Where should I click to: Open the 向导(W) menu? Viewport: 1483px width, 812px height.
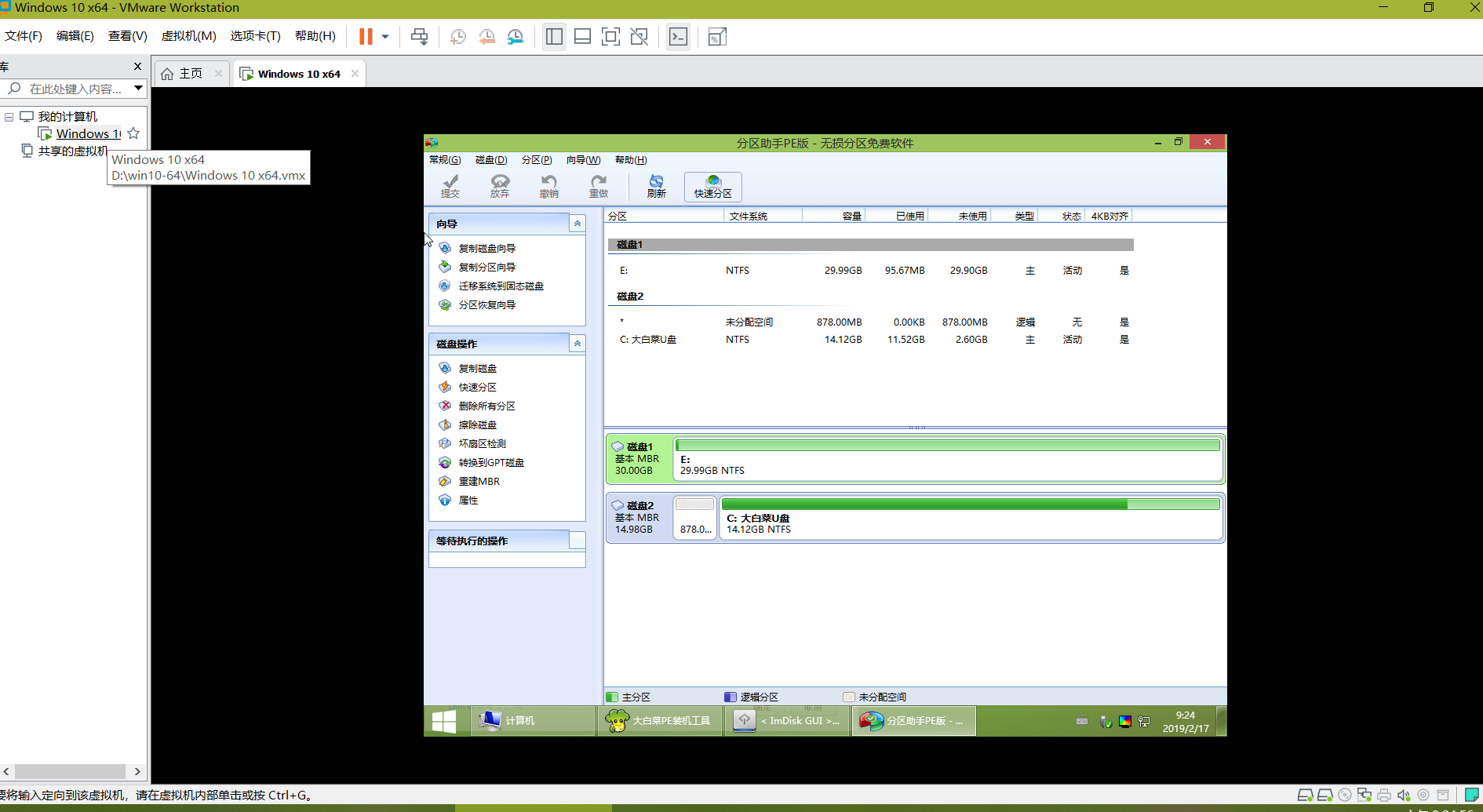(583, 160)
